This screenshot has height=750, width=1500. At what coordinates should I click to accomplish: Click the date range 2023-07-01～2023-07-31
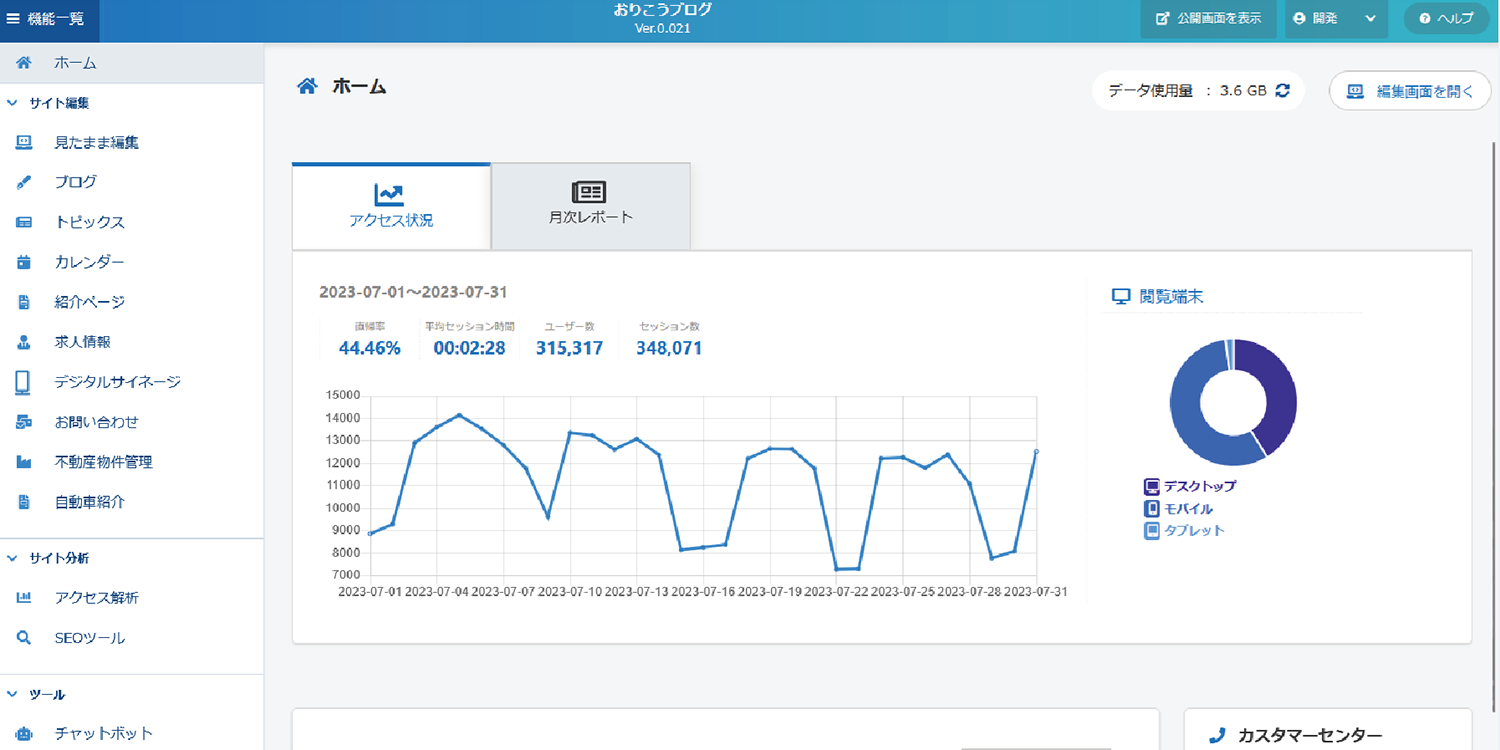[x=413, y=292]
